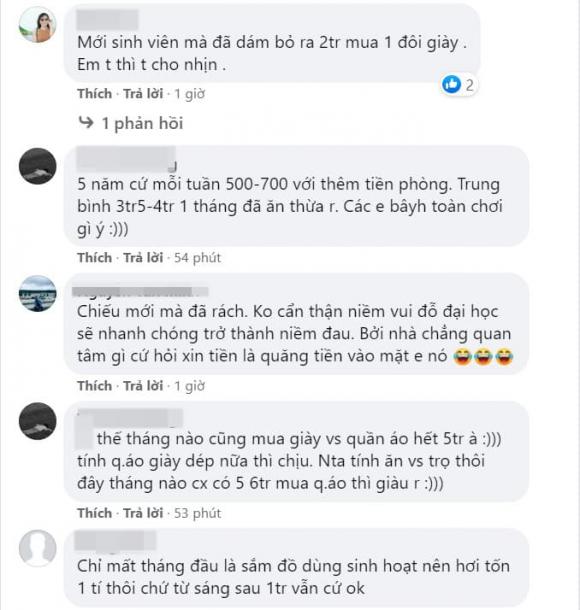Reply to the 53 phút comment

point(143,513)
